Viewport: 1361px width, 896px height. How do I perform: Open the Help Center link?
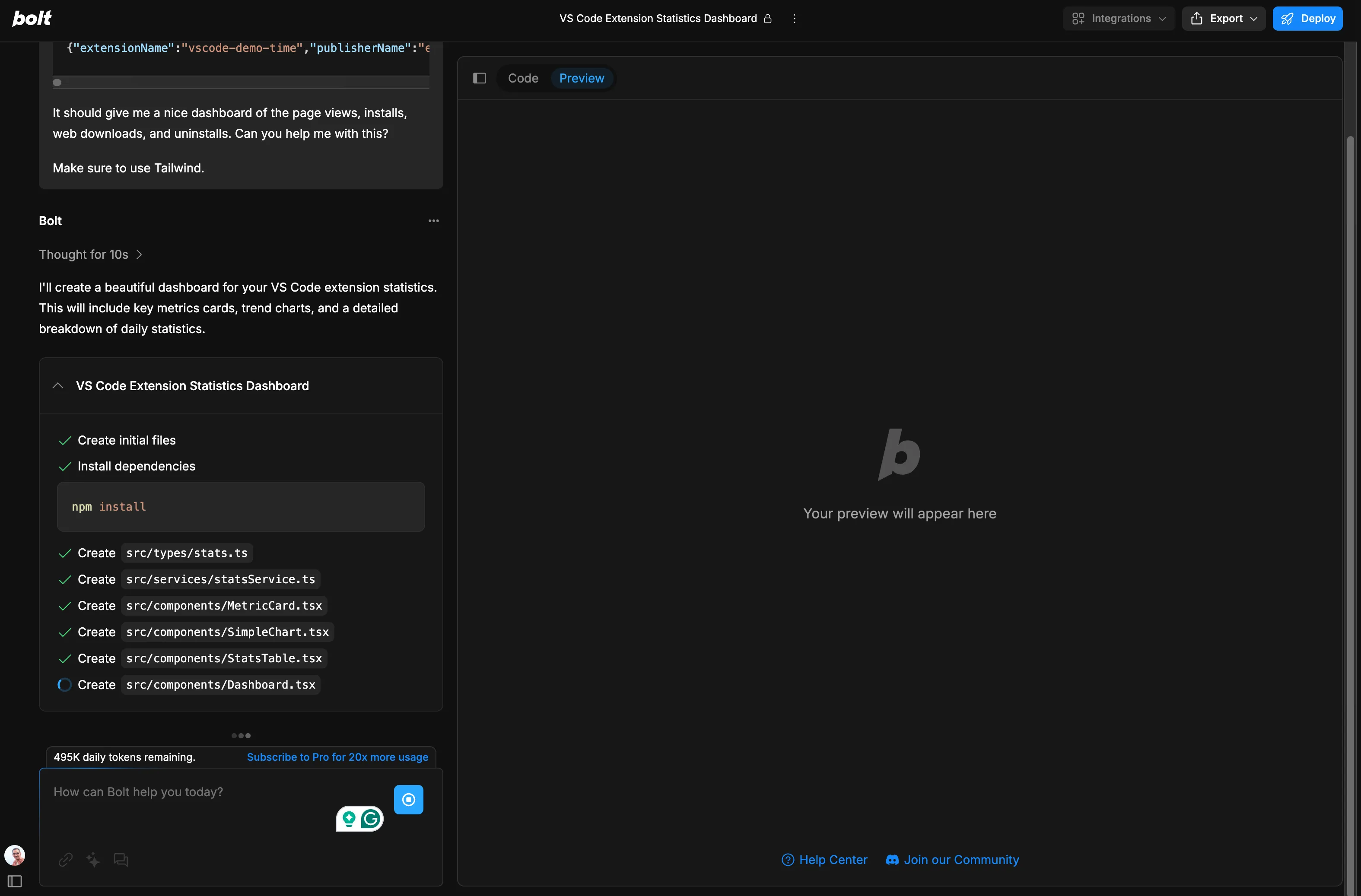tap(824, 859)
